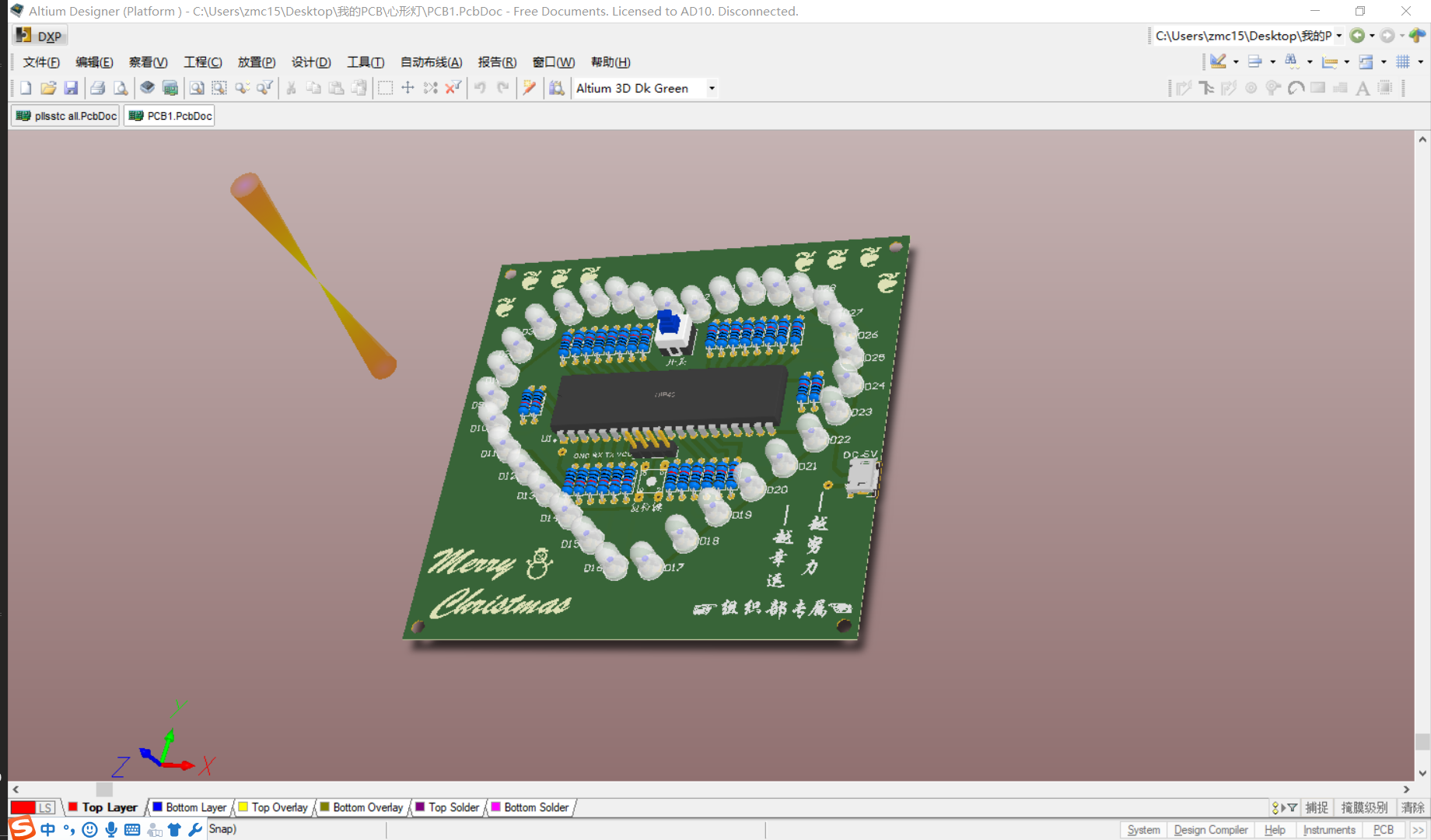Click the horizontal scrollbar right arrow
The width and height of the screenshot is (1431, 840).
click(x=1406, y=789)
